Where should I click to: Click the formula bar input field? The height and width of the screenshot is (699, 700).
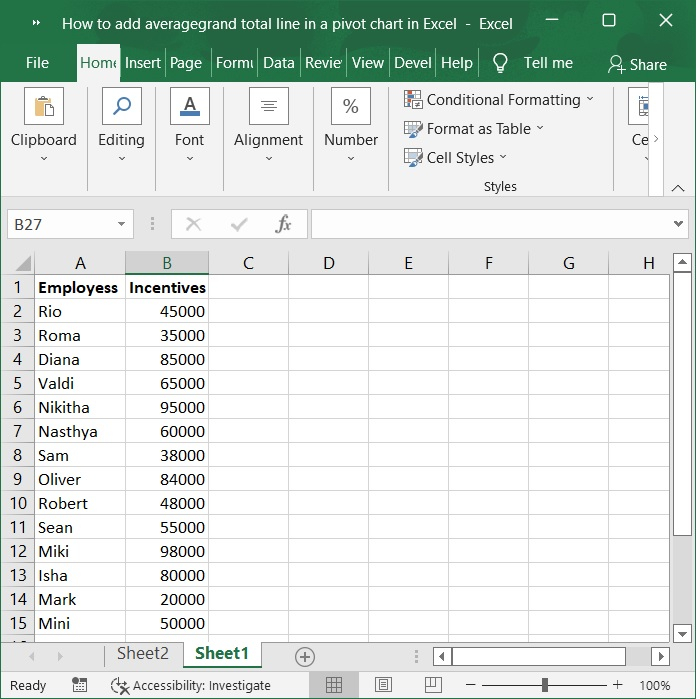pyautogui.click(x=491, y=224)
